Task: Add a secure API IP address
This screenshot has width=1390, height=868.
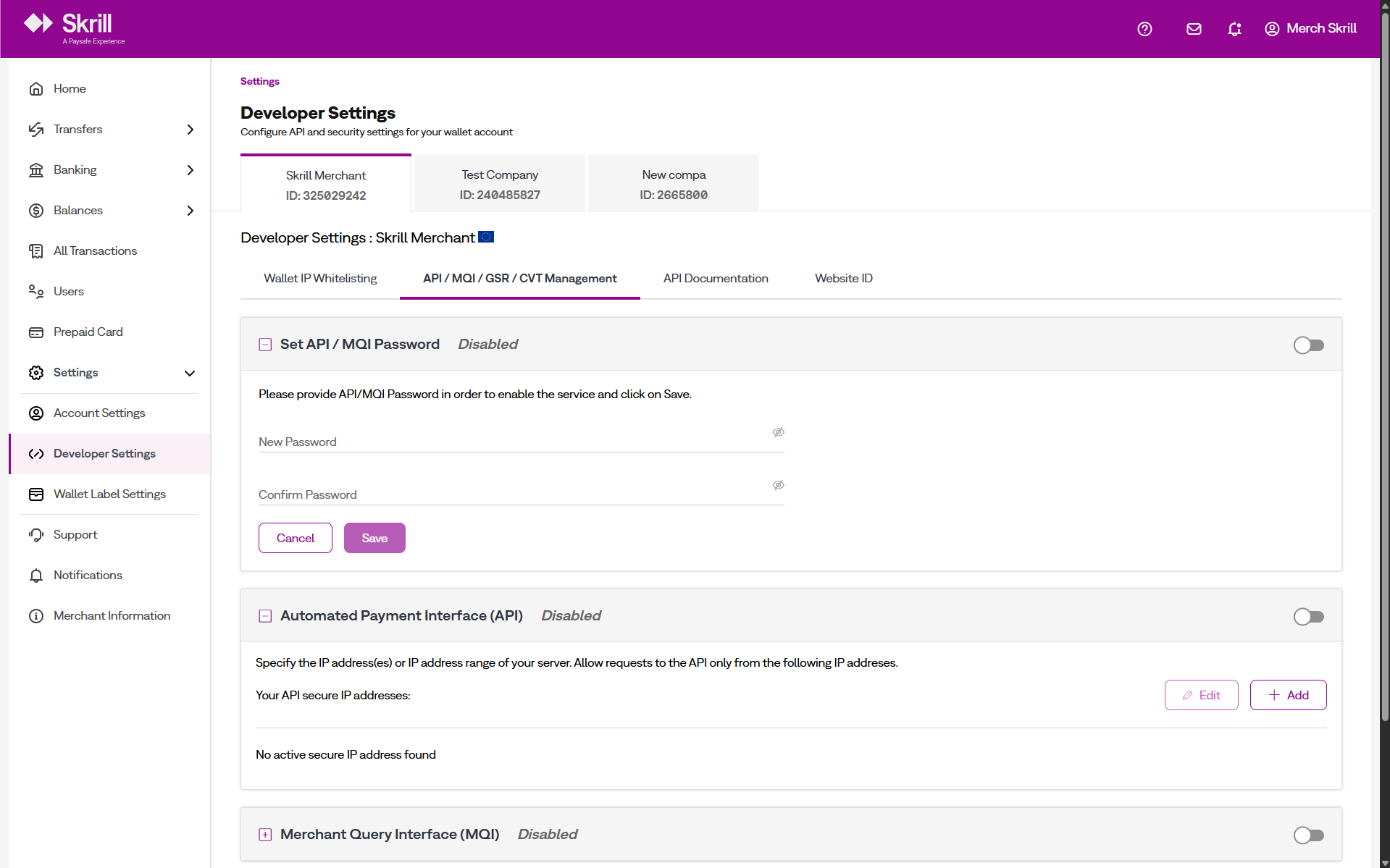Action: [1288, 695]
